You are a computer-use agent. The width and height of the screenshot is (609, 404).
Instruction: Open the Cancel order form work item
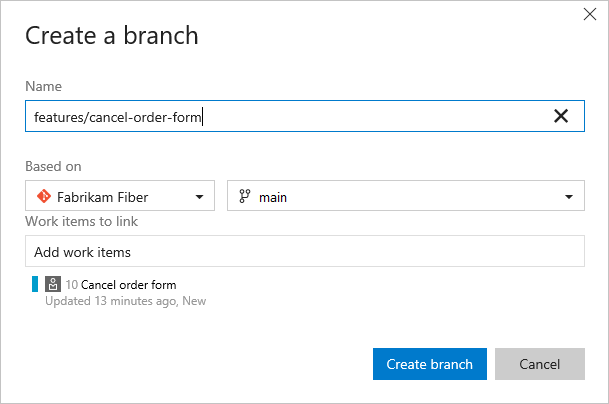pos(128,285)
